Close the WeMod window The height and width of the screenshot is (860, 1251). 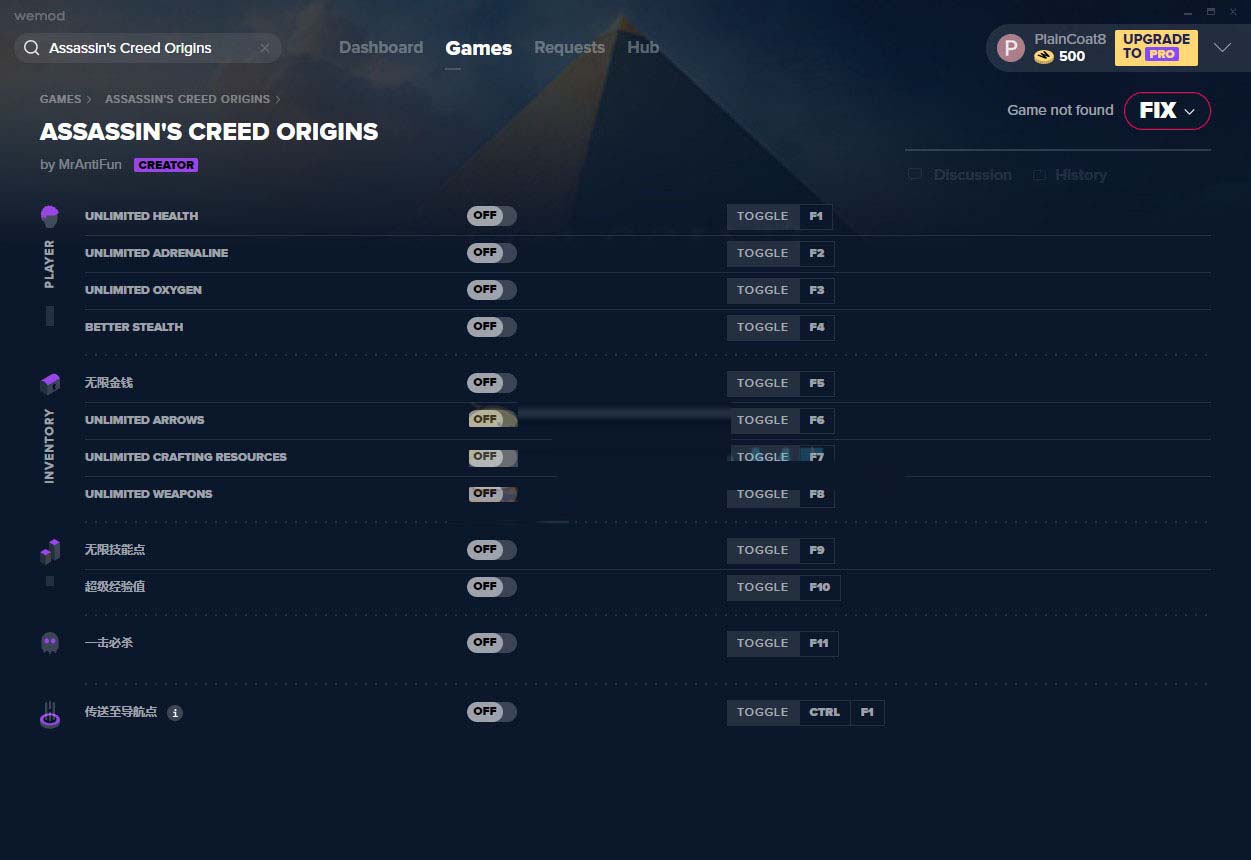pyautogui.click(x=1234, y=13)
